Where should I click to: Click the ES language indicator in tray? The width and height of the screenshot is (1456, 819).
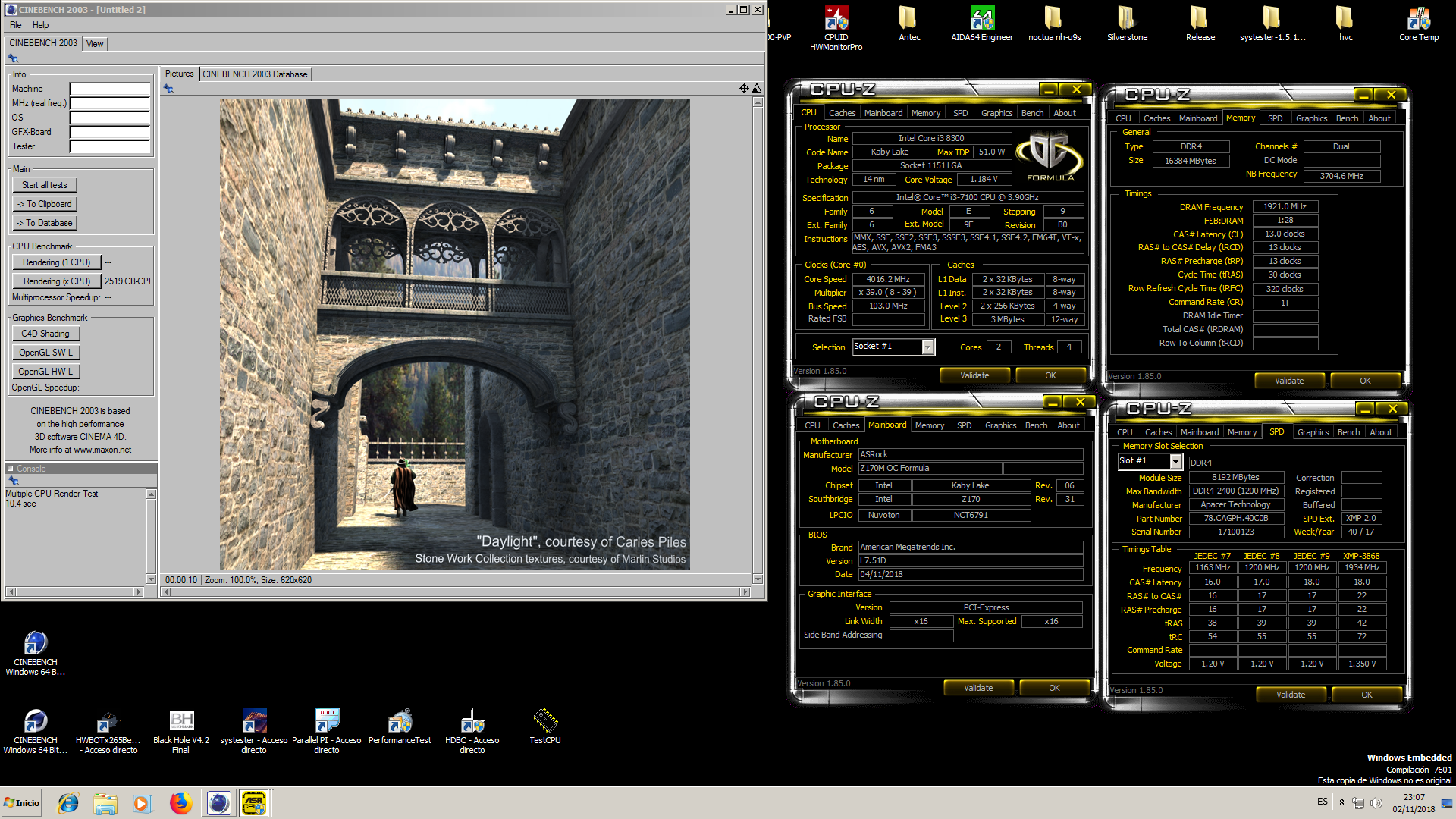pos(1323,802)
